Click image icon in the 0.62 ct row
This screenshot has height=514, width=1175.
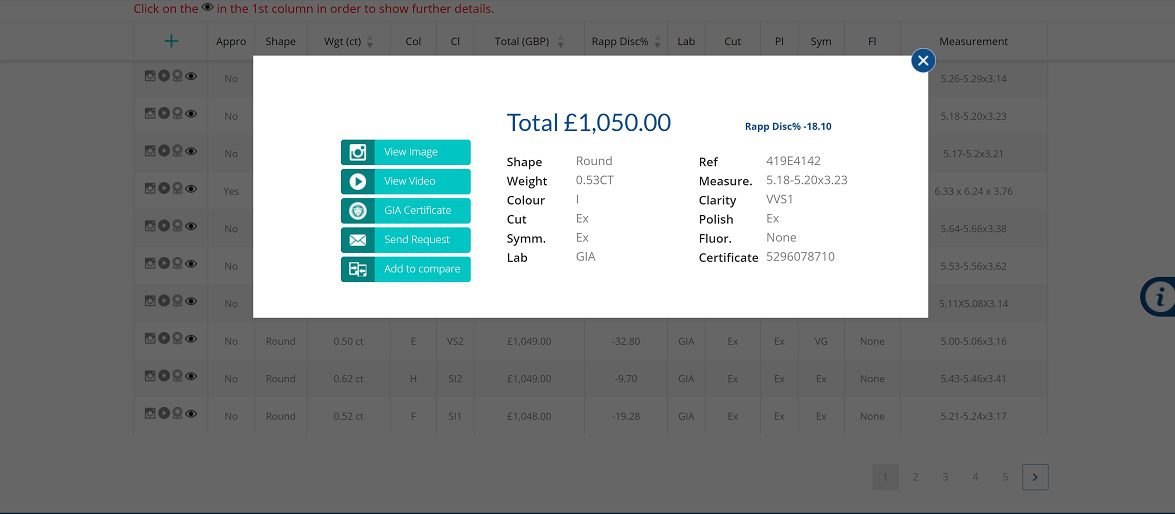150,375
